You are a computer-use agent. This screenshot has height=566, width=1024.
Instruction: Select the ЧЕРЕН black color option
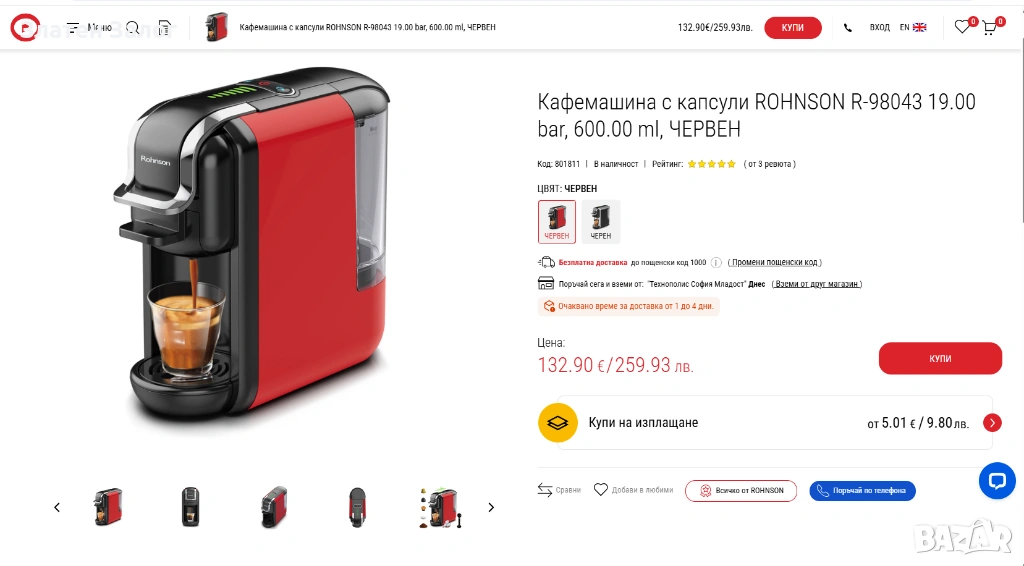(x=600, y=221)
